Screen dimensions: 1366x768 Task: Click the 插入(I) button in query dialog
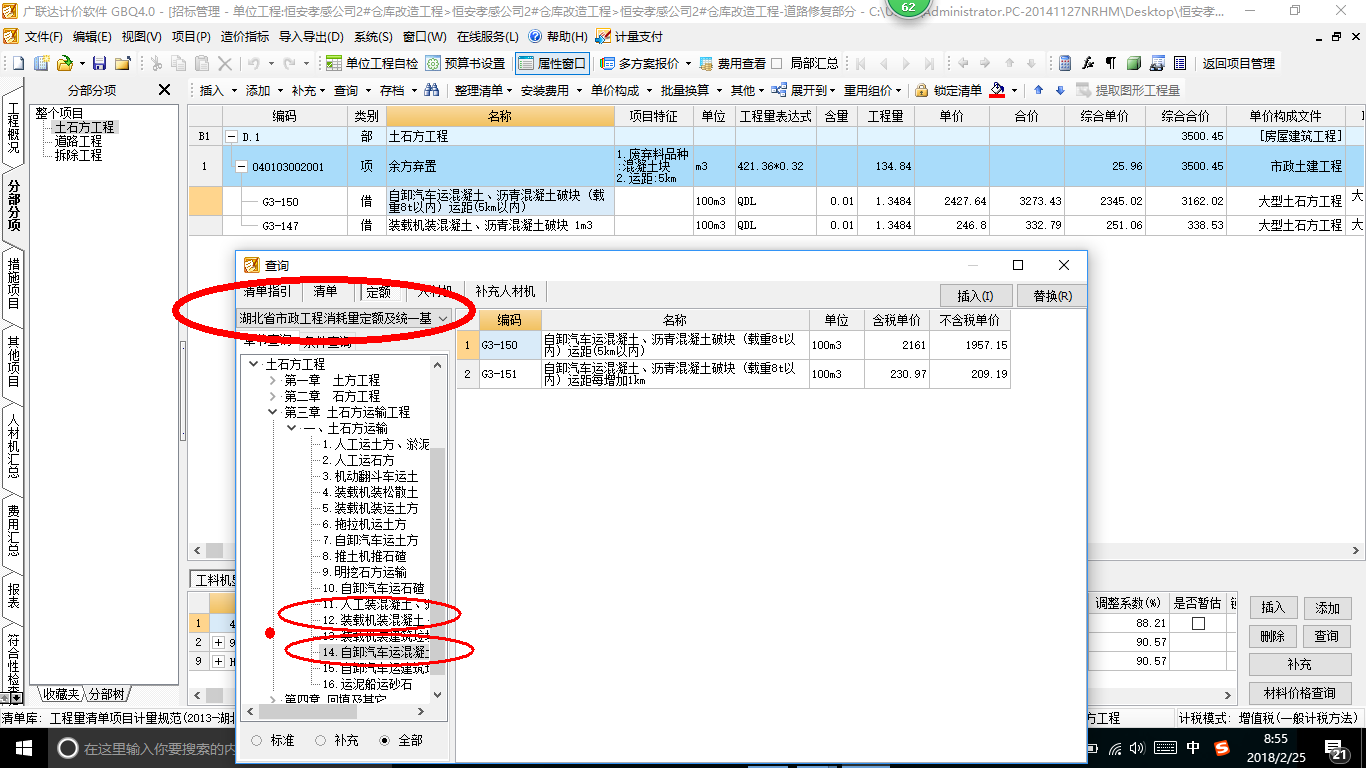pyautogui.click(x=976, y=296)
